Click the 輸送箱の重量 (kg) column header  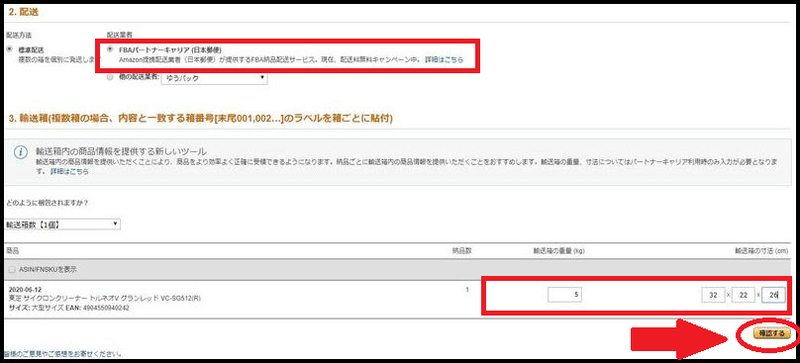click(x=559, y=251)
